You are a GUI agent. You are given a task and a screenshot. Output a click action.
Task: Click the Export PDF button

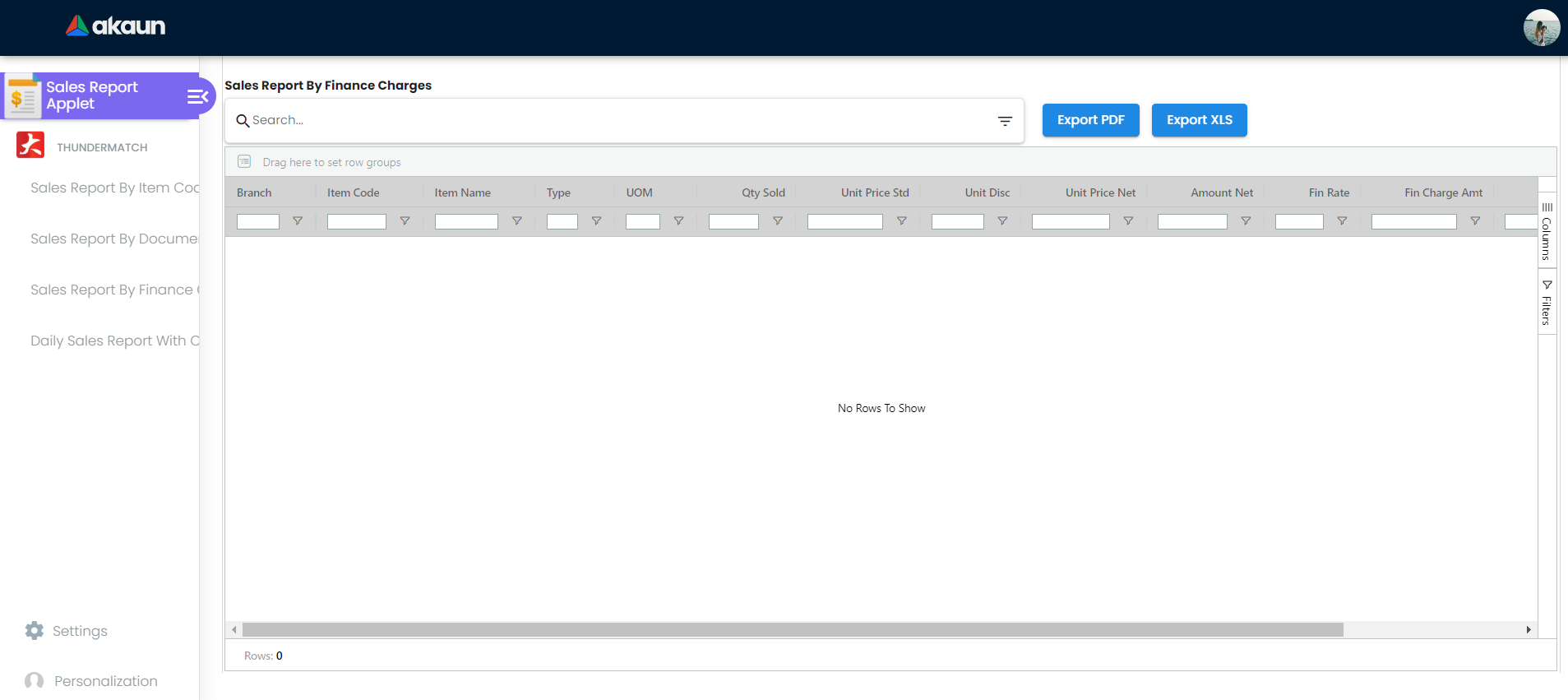tap(1091, 120)
